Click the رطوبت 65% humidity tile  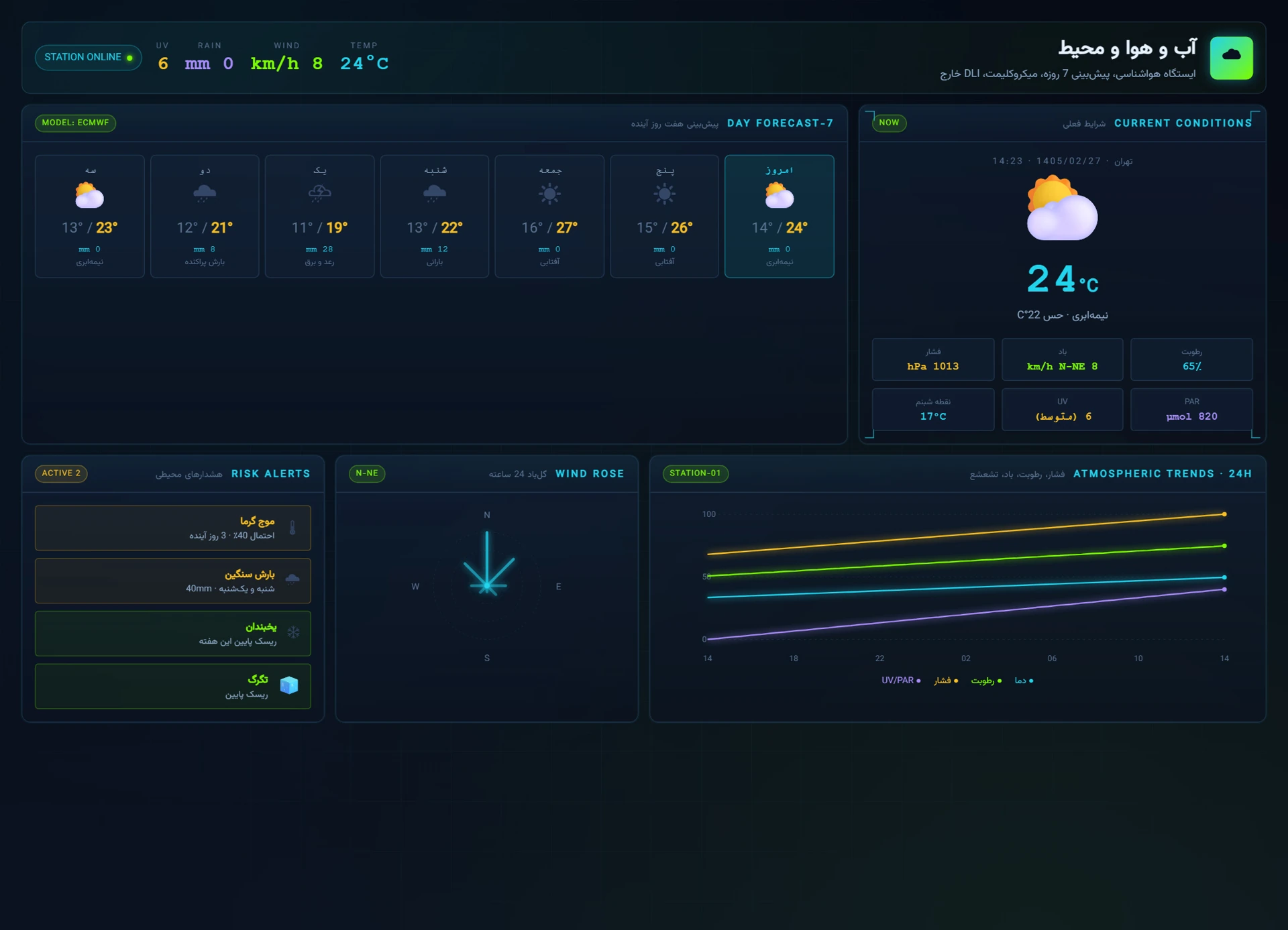tap(1191, 359)
